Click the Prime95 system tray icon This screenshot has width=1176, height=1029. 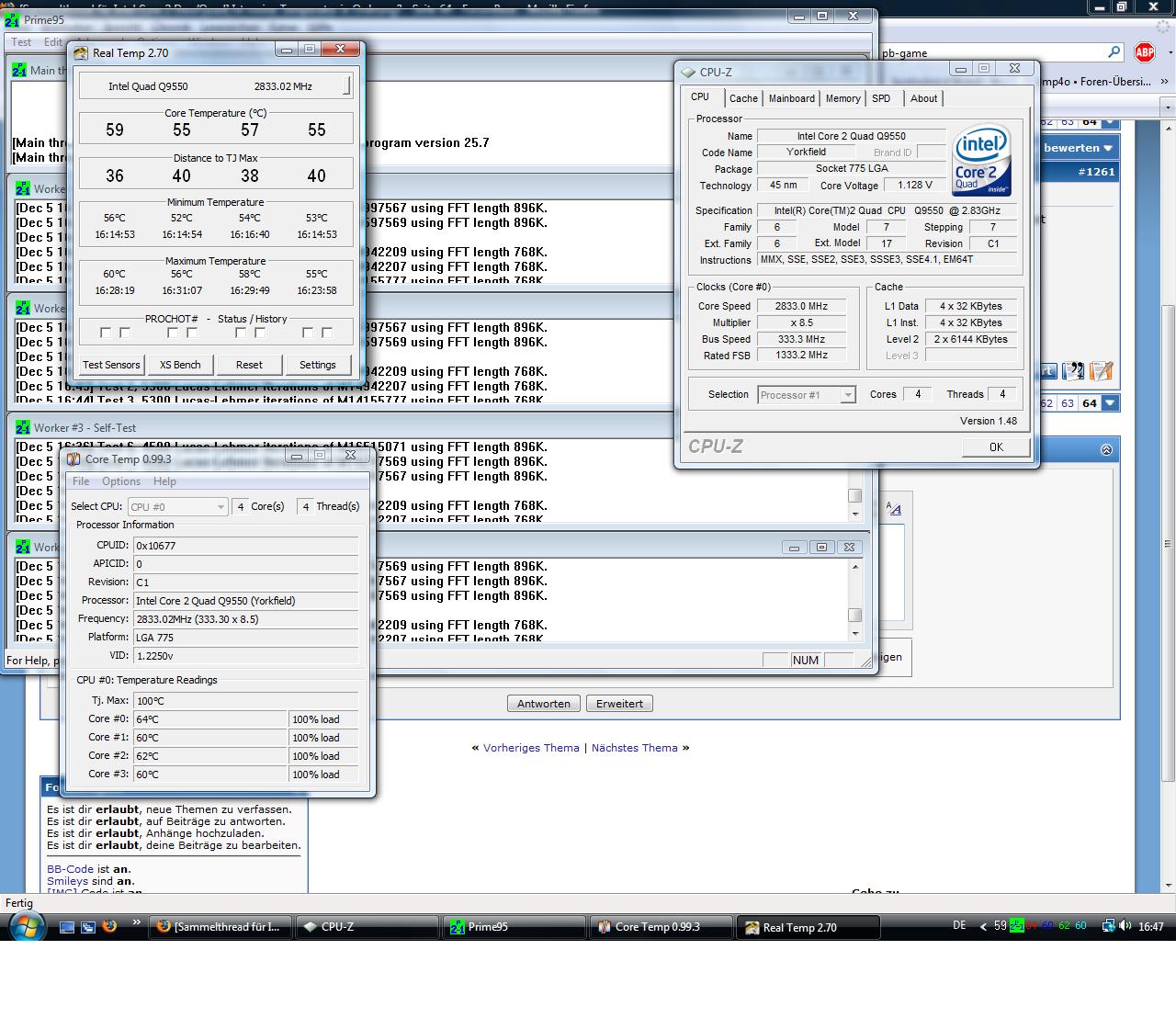1017,926
